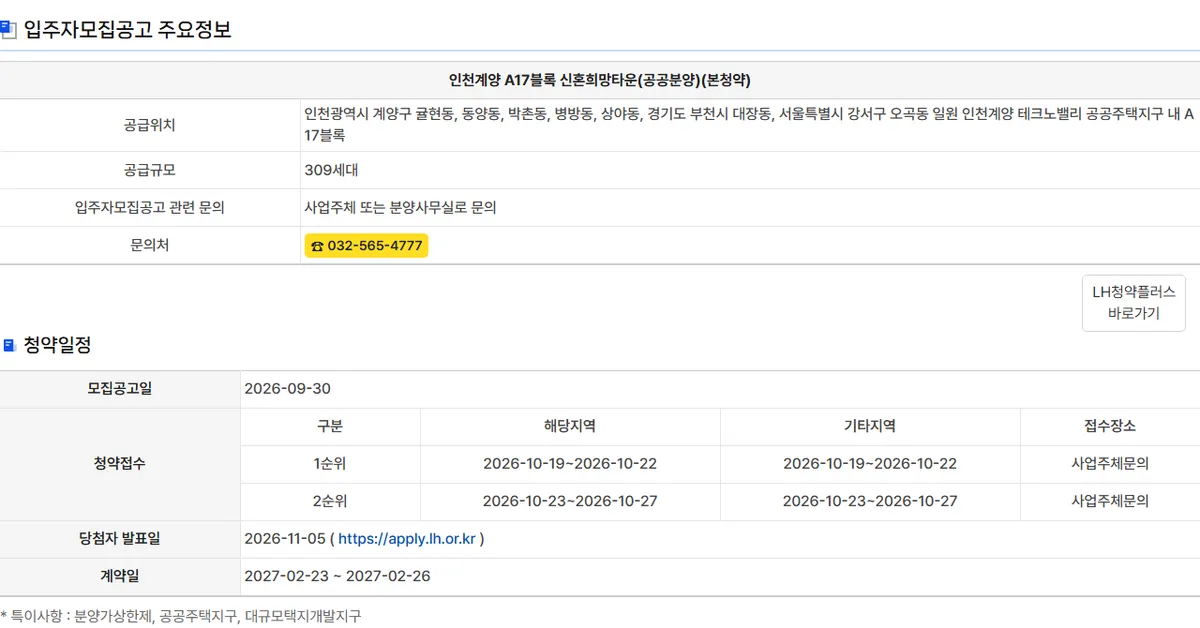Select 2순위 해당지역 date 2026-10-23~2026-10-27
Viewport: 1200px width, 628px height.
coord(570,501)
